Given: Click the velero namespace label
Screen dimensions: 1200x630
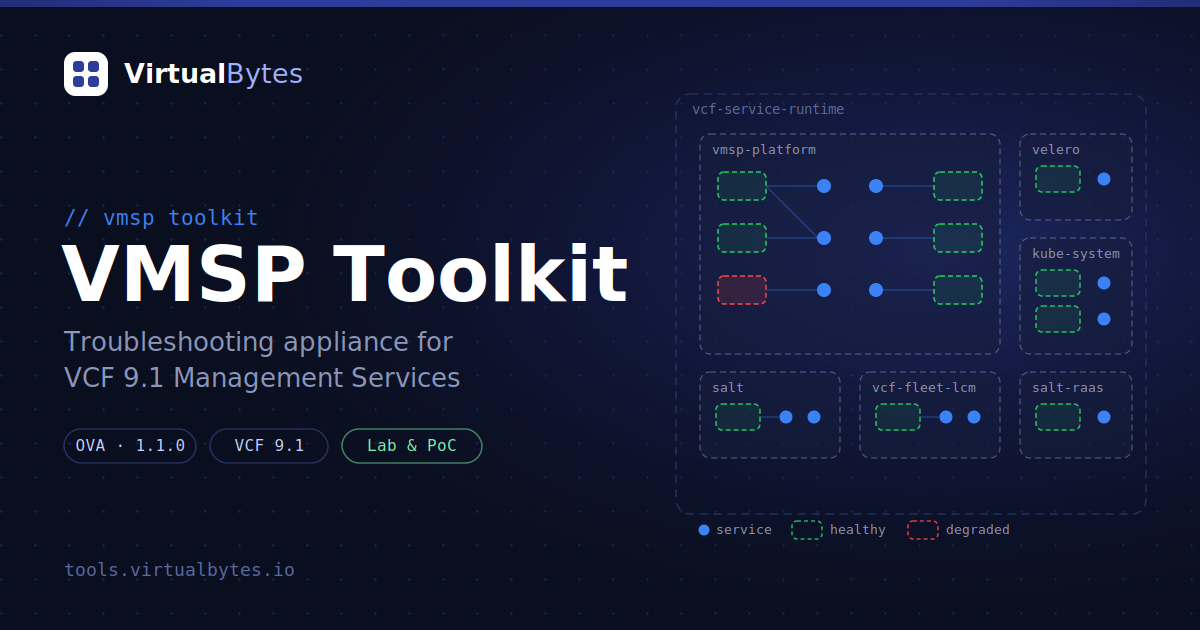Looking at the screenshot, I should 1056,150.
